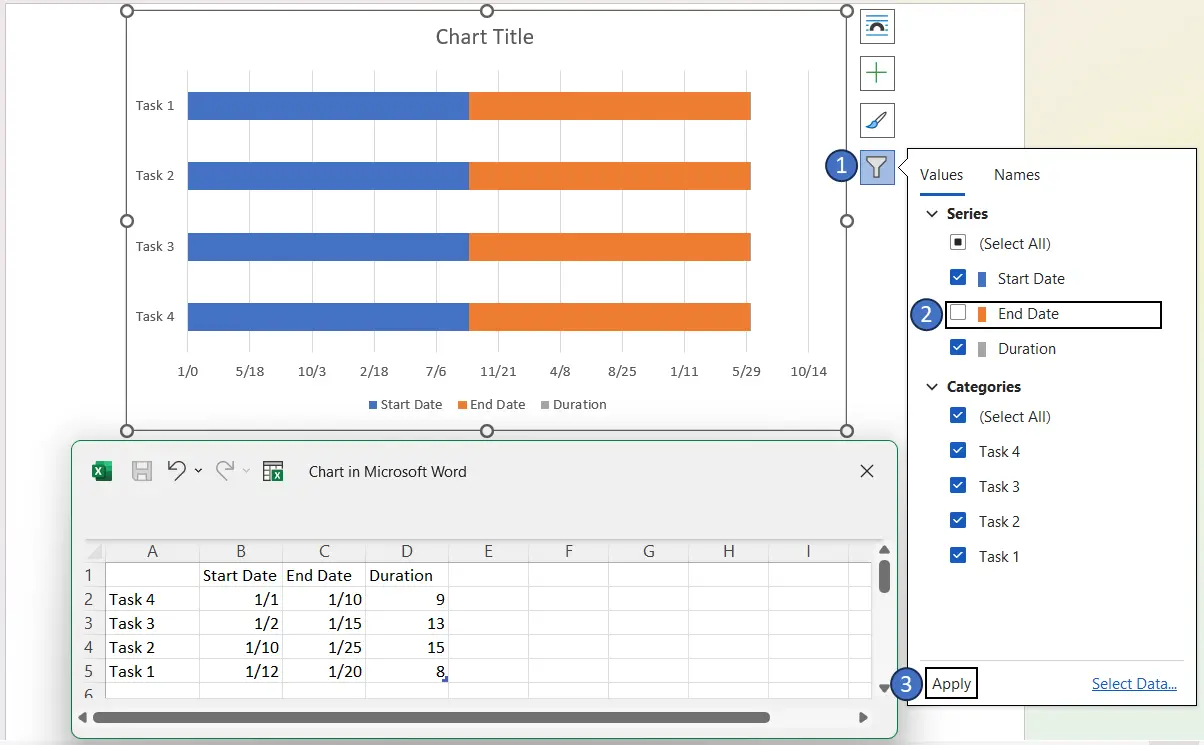Screen dimensions: 1204x745
Task: Toggle Series (Select All) checkbox
Action: (958, 243)
